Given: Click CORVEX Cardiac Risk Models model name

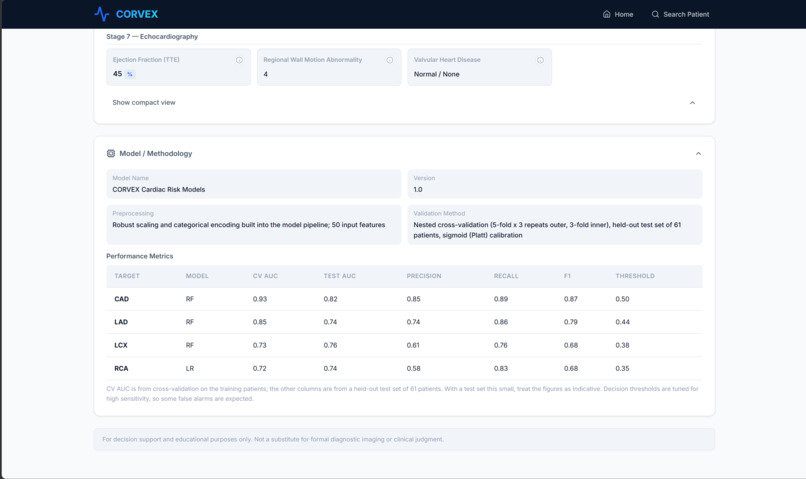Looking at the screenshot, I should (x=159, y=189).
